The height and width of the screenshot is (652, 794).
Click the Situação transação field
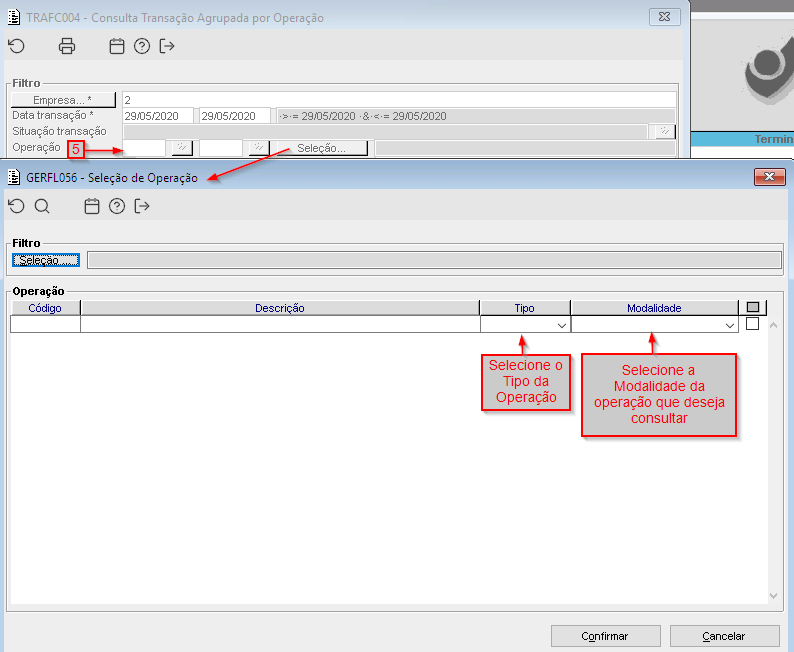coord(385,132)
